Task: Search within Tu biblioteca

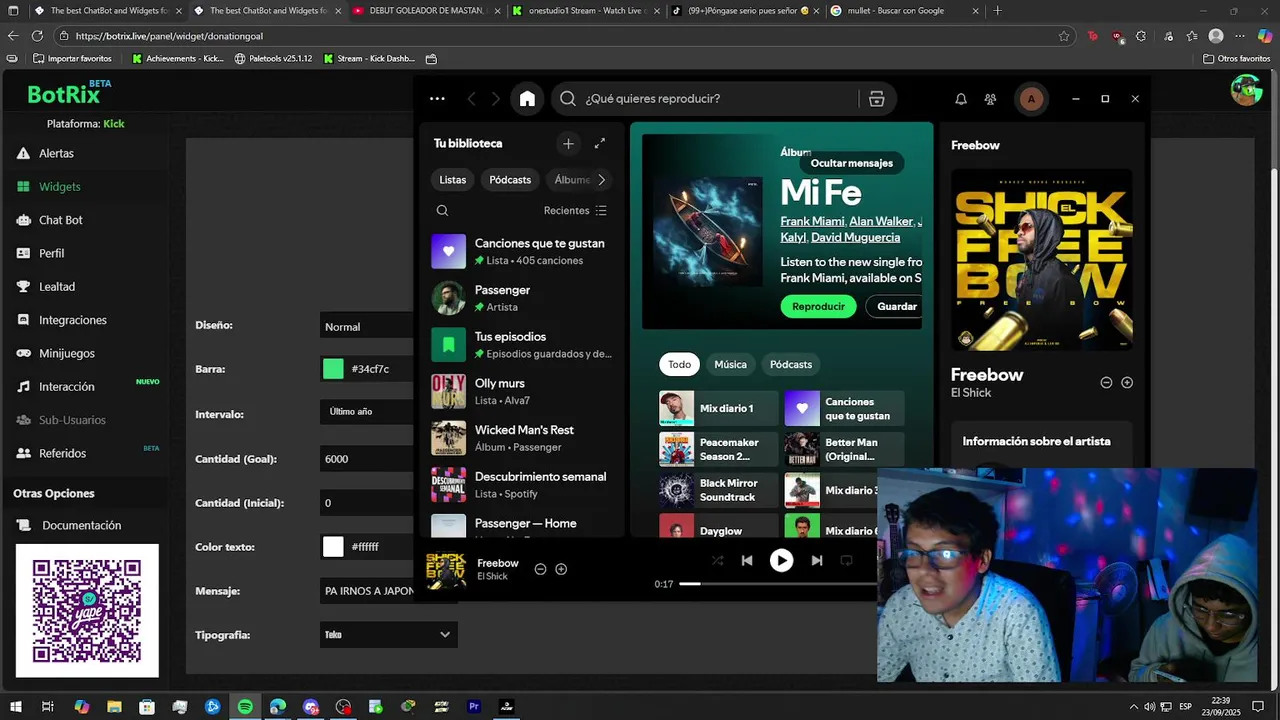Action: point(442,211)
